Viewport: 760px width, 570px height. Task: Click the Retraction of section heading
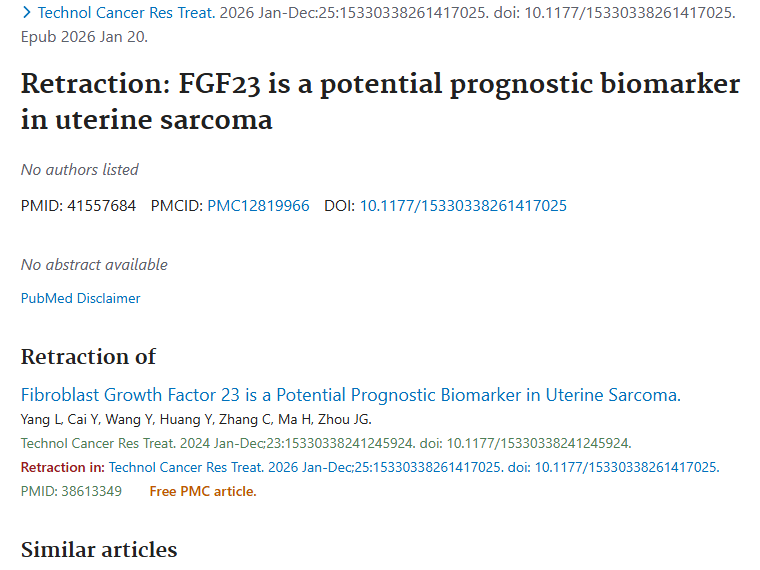pos(89,357)
